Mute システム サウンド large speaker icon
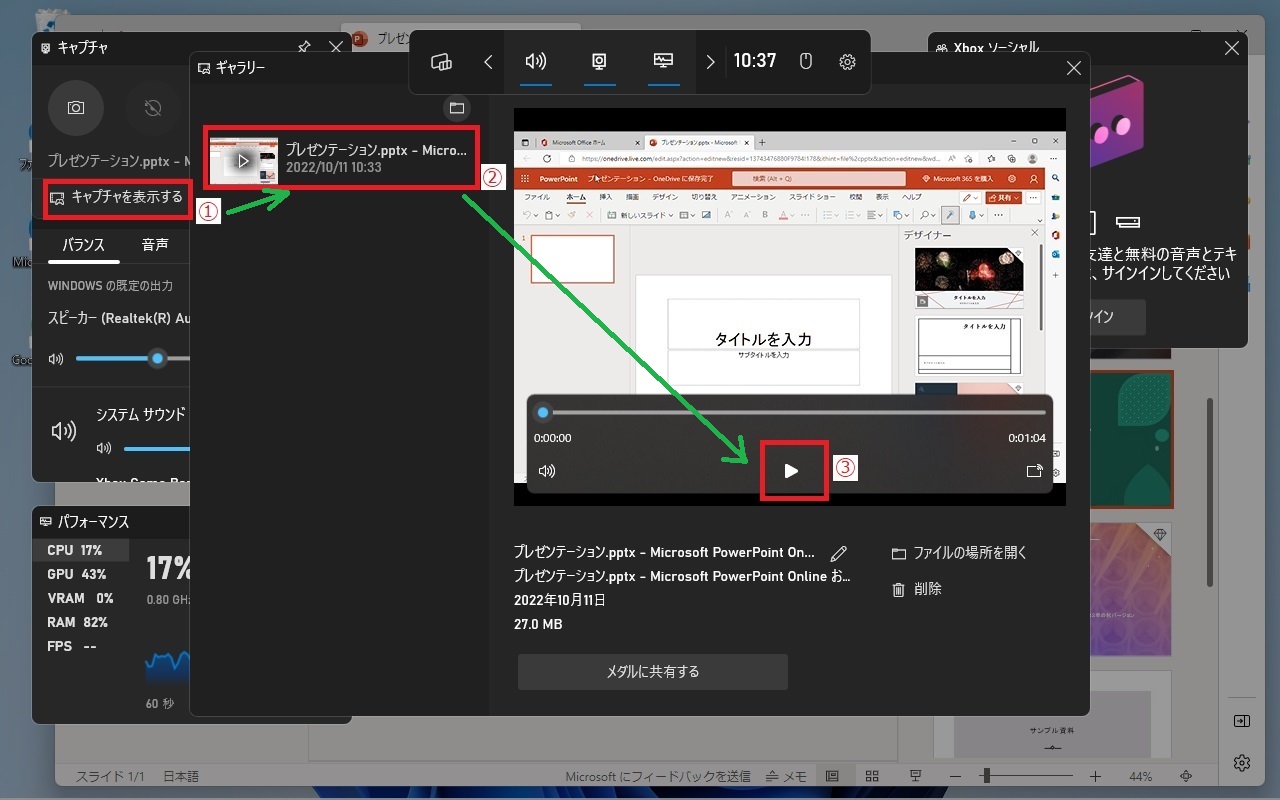1280x800 pixels. point(64,431)
